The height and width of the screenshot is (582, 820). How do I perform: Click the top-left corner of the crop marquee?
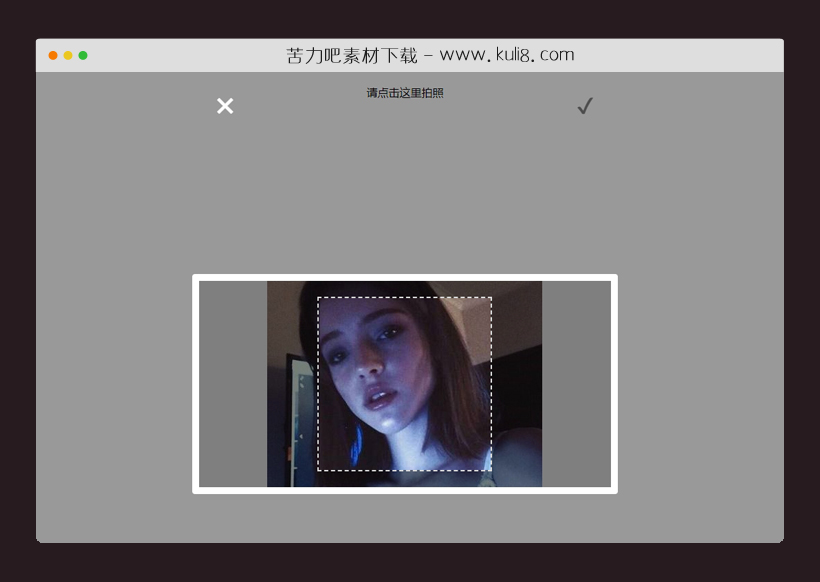[x=318, y=298]
